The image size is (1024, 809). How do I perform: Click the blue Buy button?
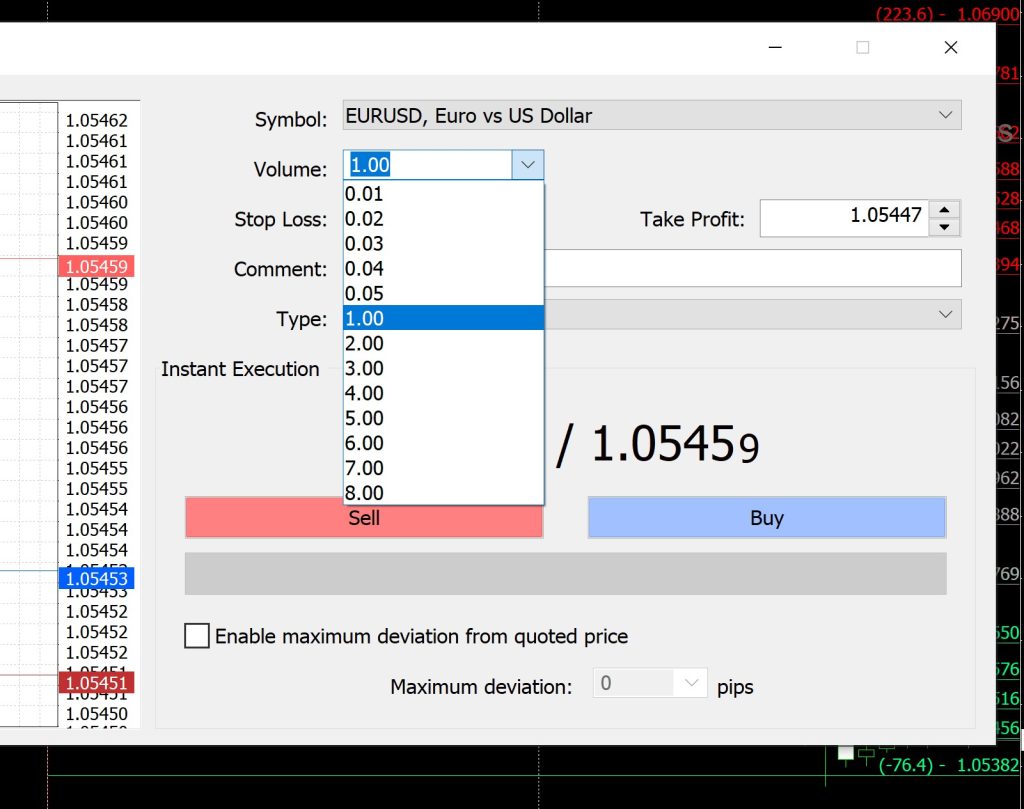(x=767, y=518)
